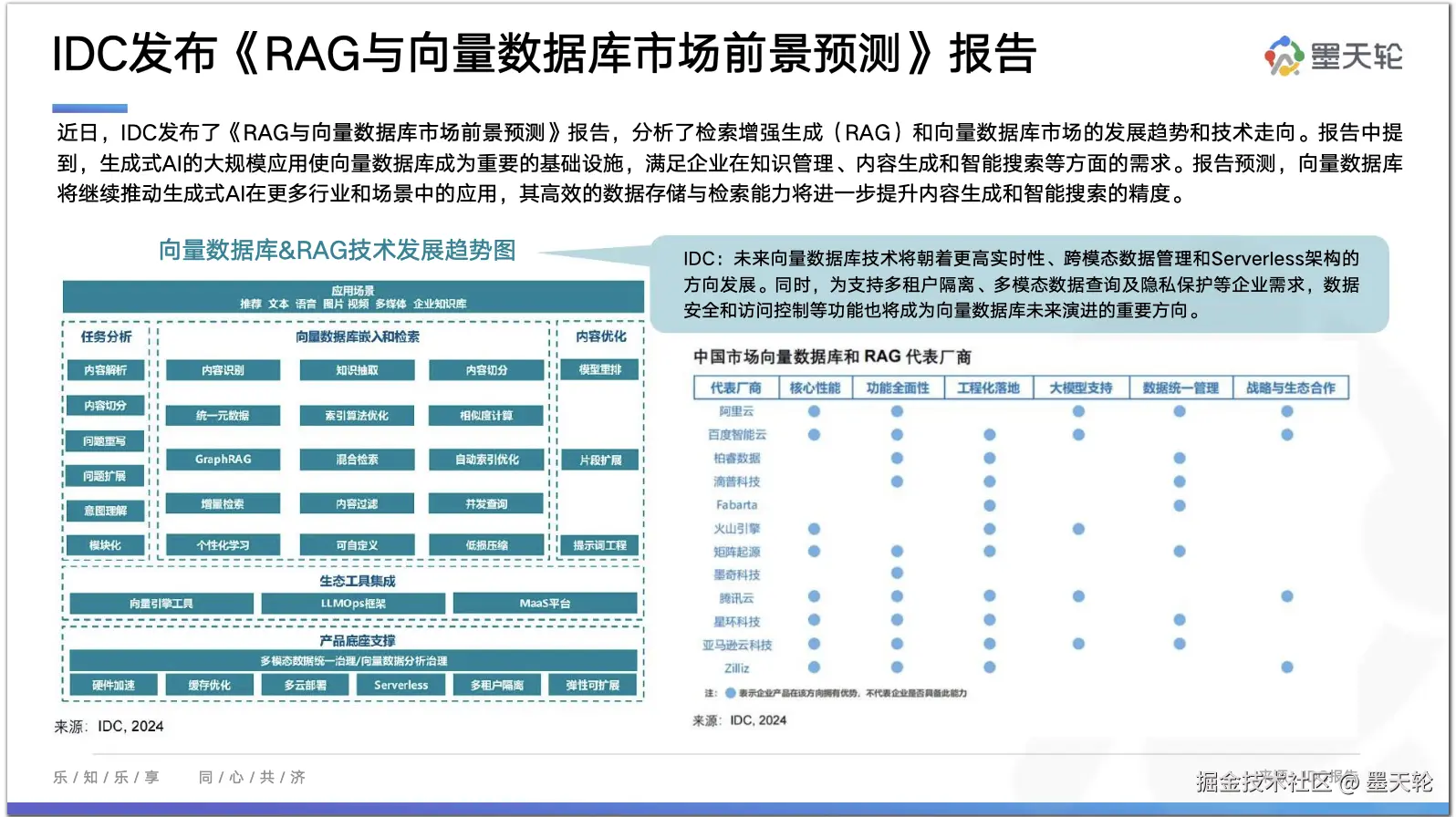Click the 大模型支持 column header
The image size is (1456, 817).
click(1080, 388)
